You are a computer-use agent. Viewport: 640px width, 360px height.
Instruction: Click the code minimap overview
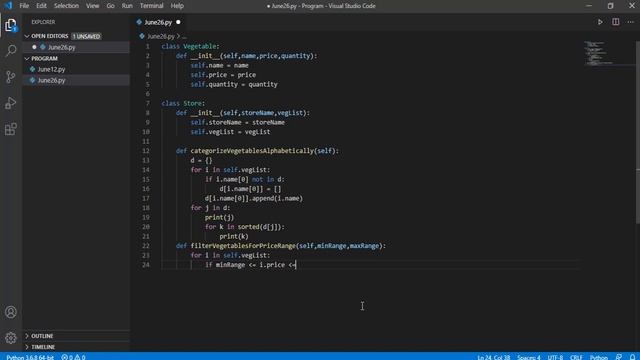(599, 53)
